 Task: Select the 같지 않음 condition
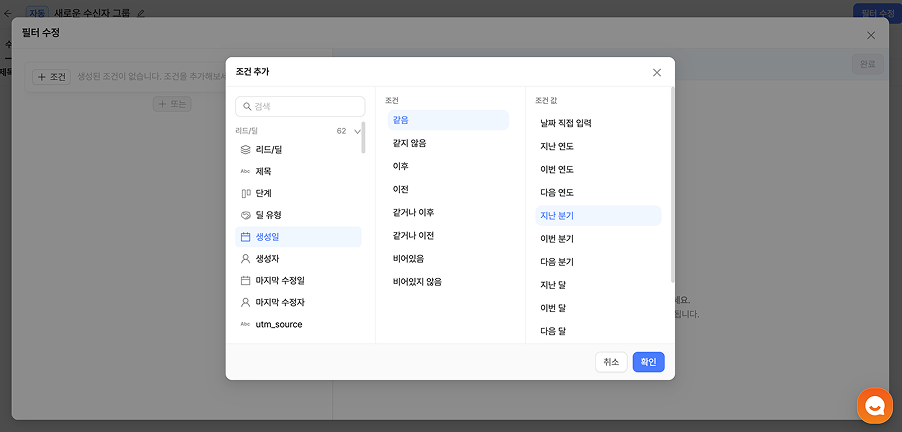pos(448,143)
